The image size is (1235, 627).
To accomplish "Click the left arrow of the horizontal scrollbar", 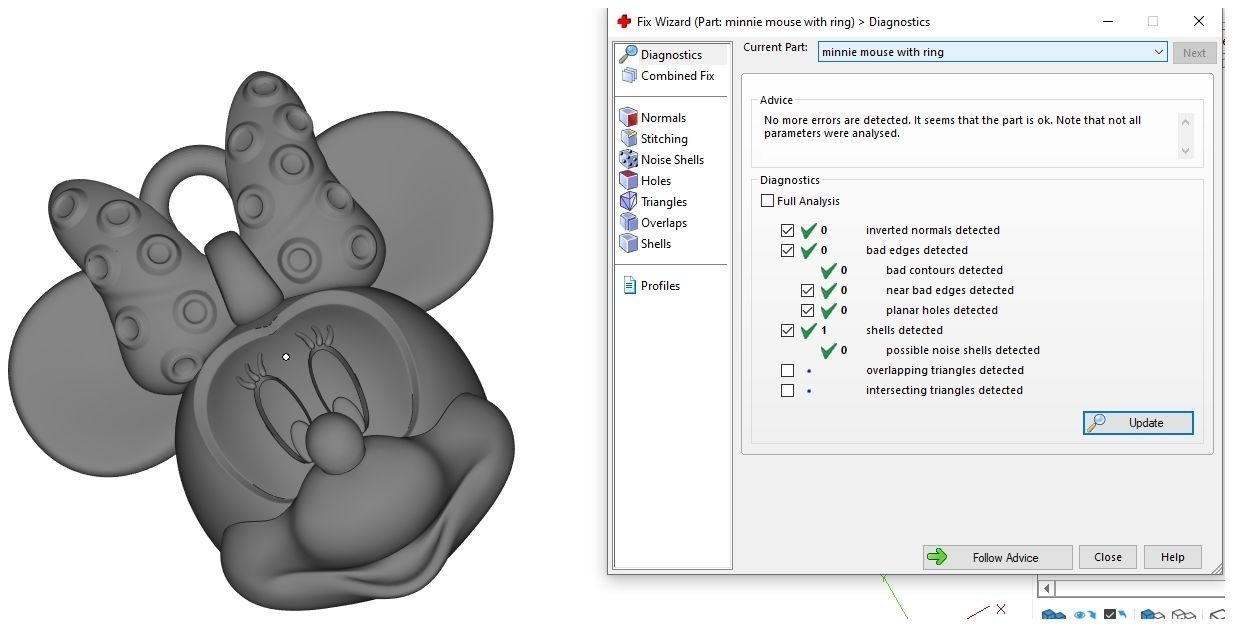I will tap(1046, 588).
